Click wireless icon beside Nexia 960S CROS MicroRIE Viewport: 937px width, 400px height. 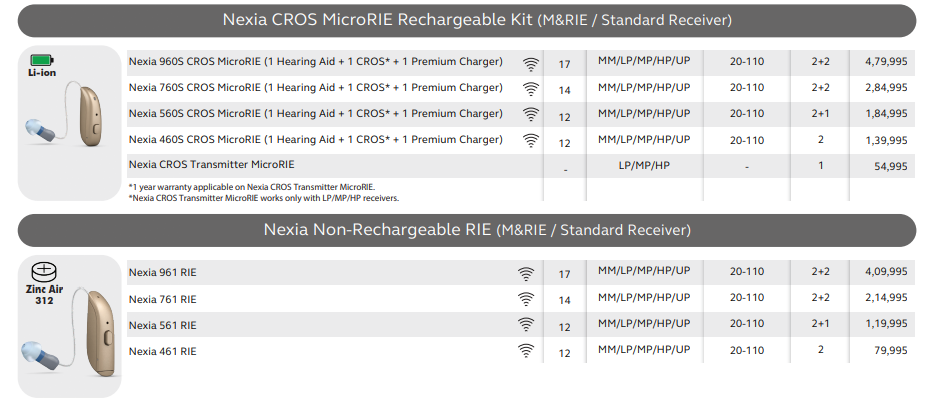pos(531,63)
